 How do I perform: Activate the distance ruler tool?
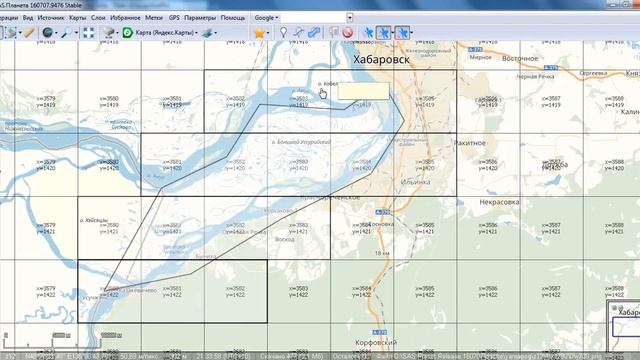pos(29,33)
